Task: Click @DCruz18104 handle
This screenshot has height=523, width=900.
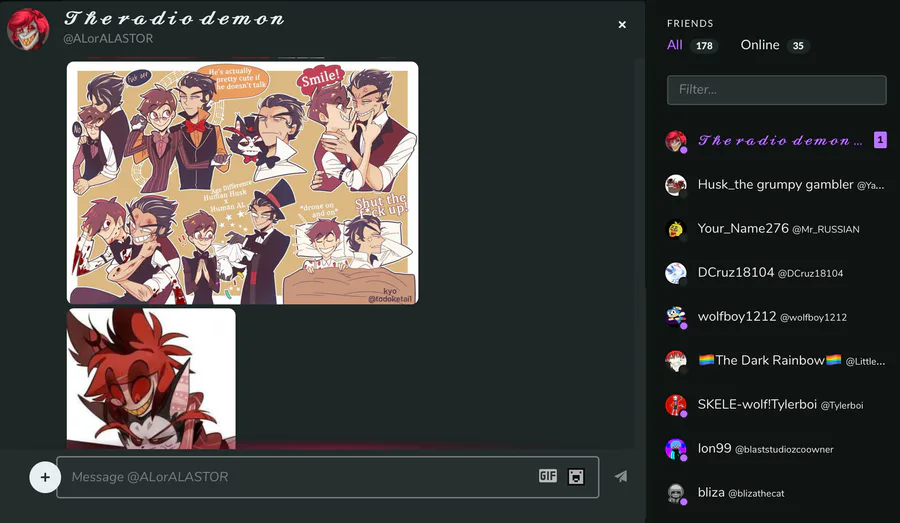Action: click(810, 274)
